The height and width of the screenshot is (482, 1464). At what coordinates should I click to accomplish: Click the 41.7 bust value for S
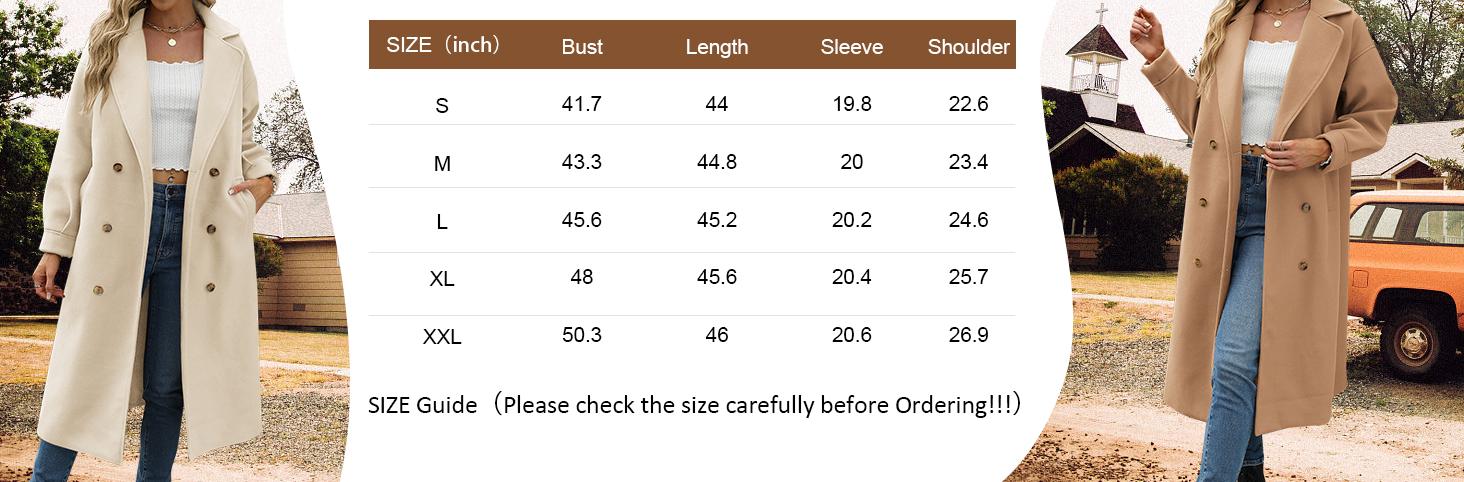582,104
